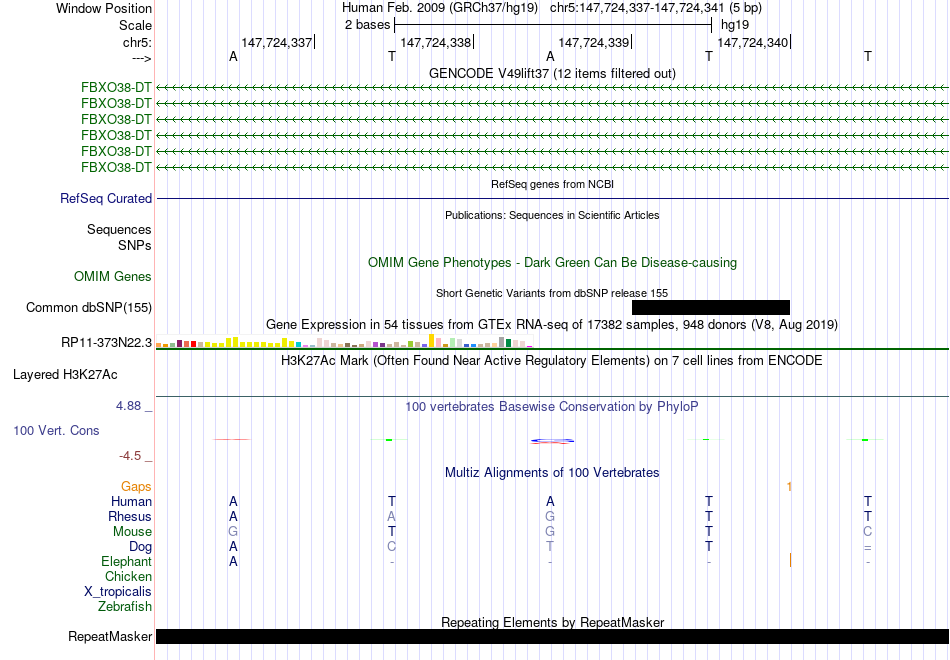950x660 pixels.
Task: Click the Layered H3K27Ac label
Action: [x=65, y=375]
